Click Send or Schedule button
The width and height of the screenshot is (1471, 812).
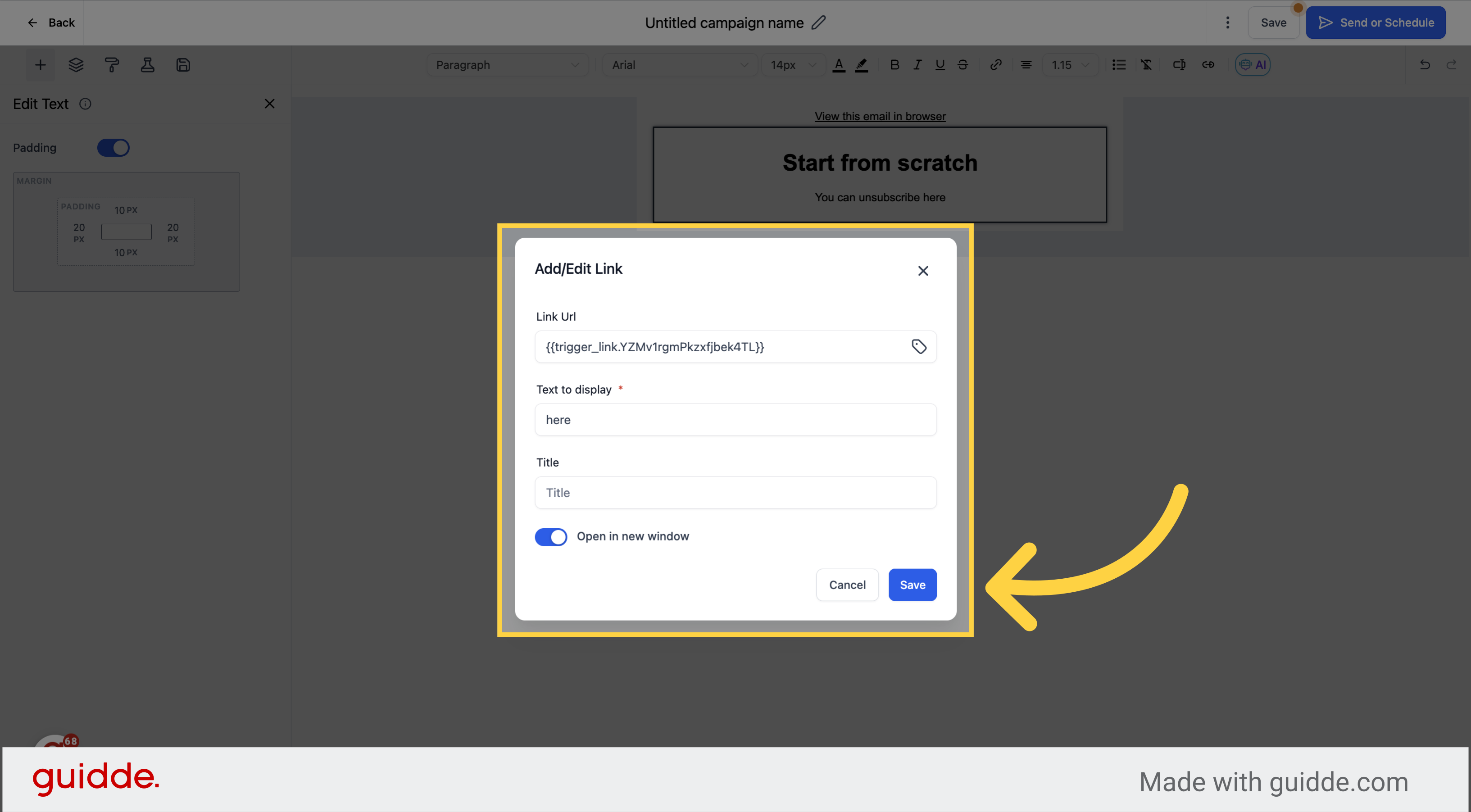1376,23
